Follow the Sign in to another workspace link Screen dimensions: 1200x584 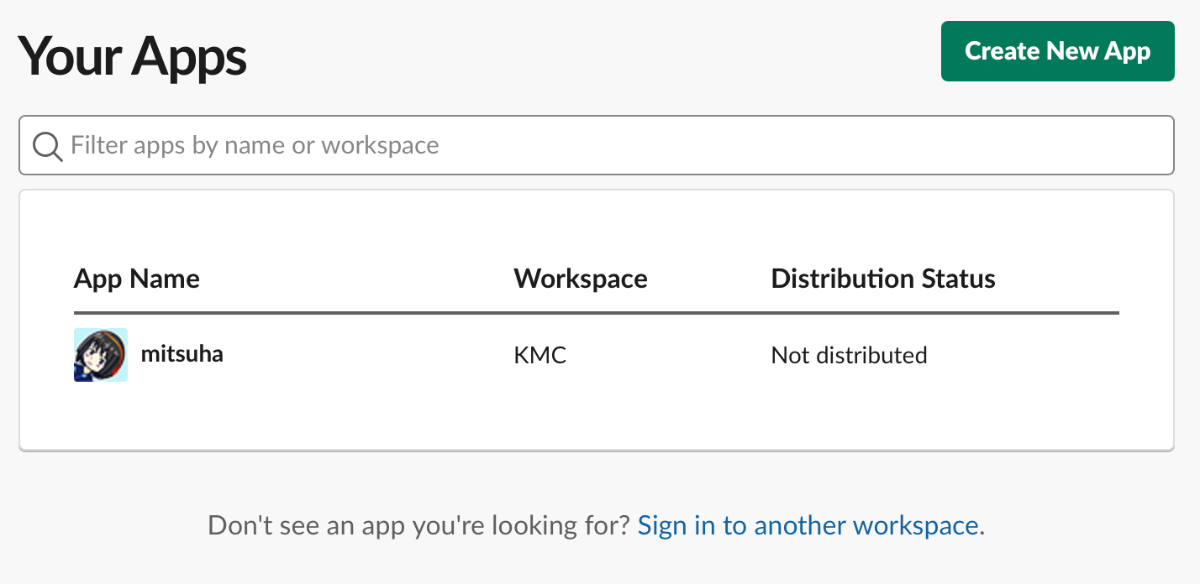tap(808, 525)
